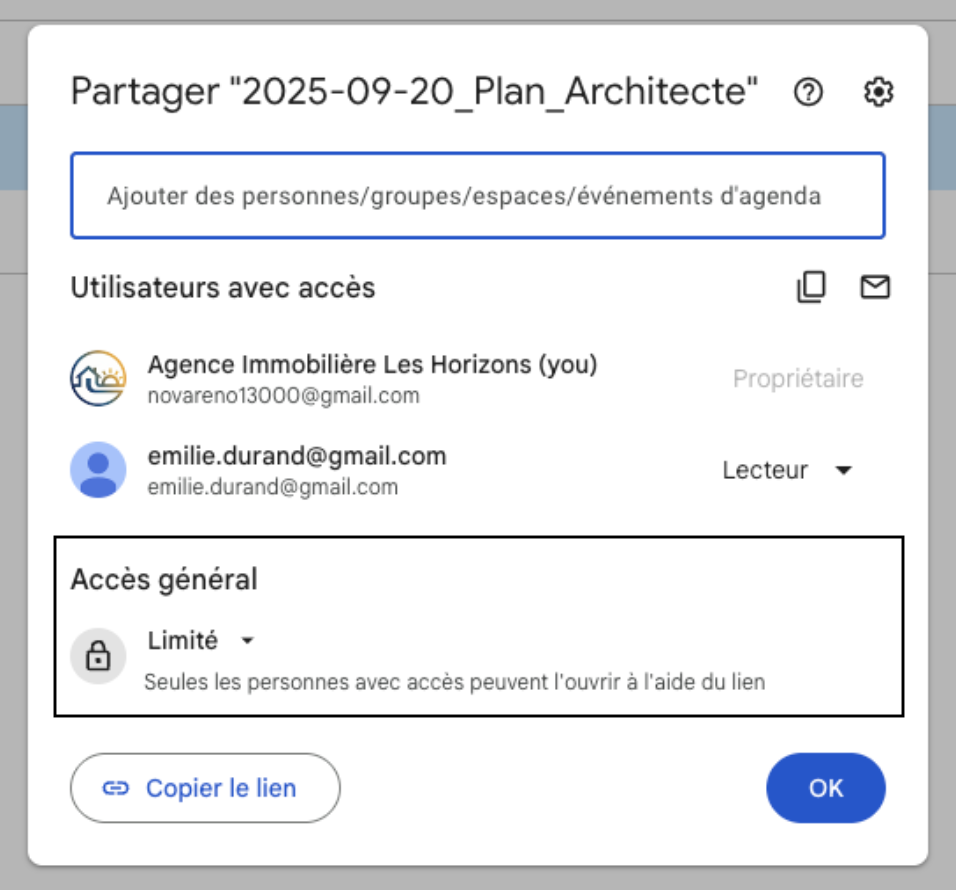Click the envelope icon to email users
The width and height of the screenshot is (956, 890).
tap(875, 287)
